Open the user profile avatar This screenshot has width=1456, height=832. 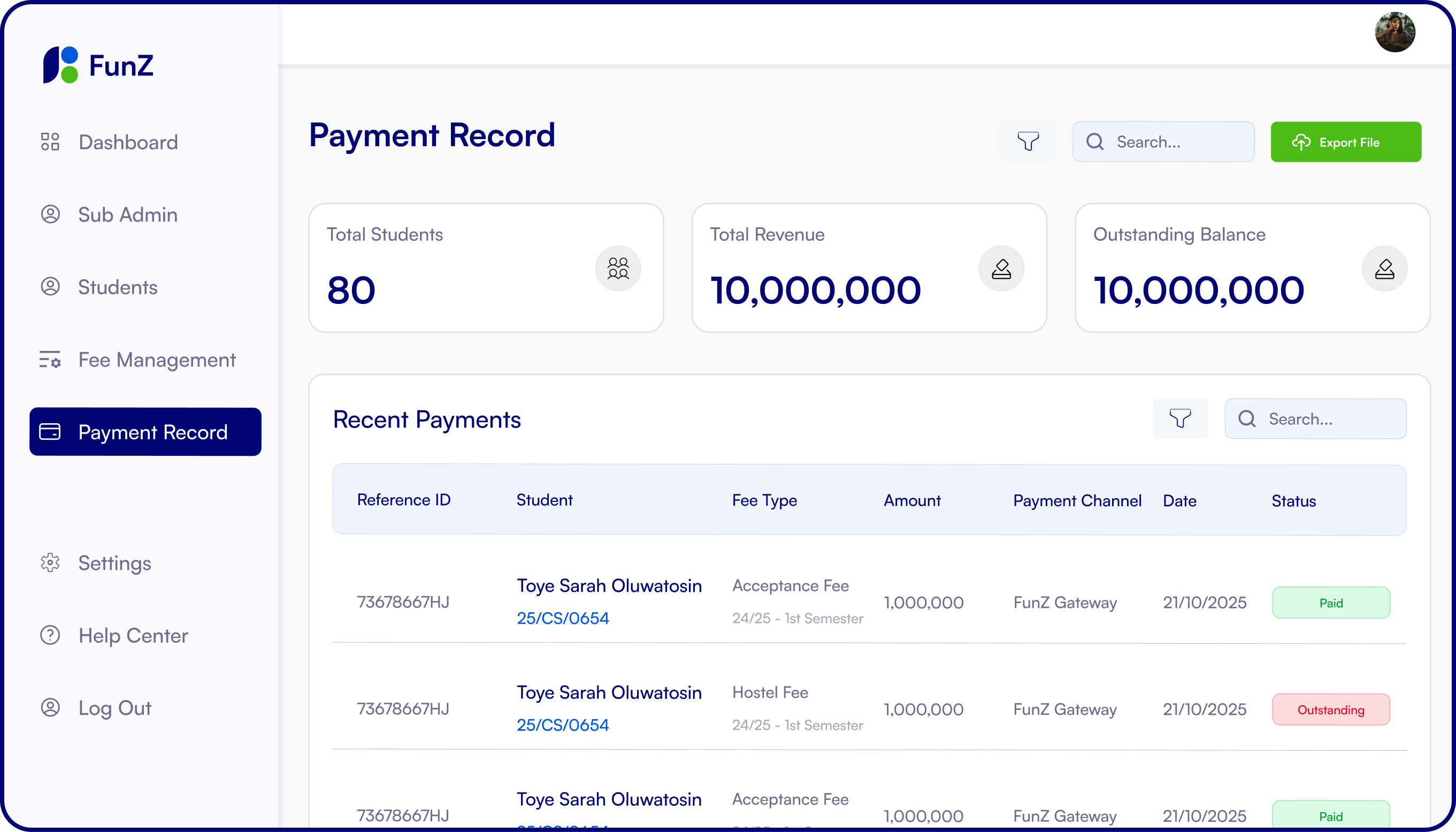click(x=1394, y=33)
